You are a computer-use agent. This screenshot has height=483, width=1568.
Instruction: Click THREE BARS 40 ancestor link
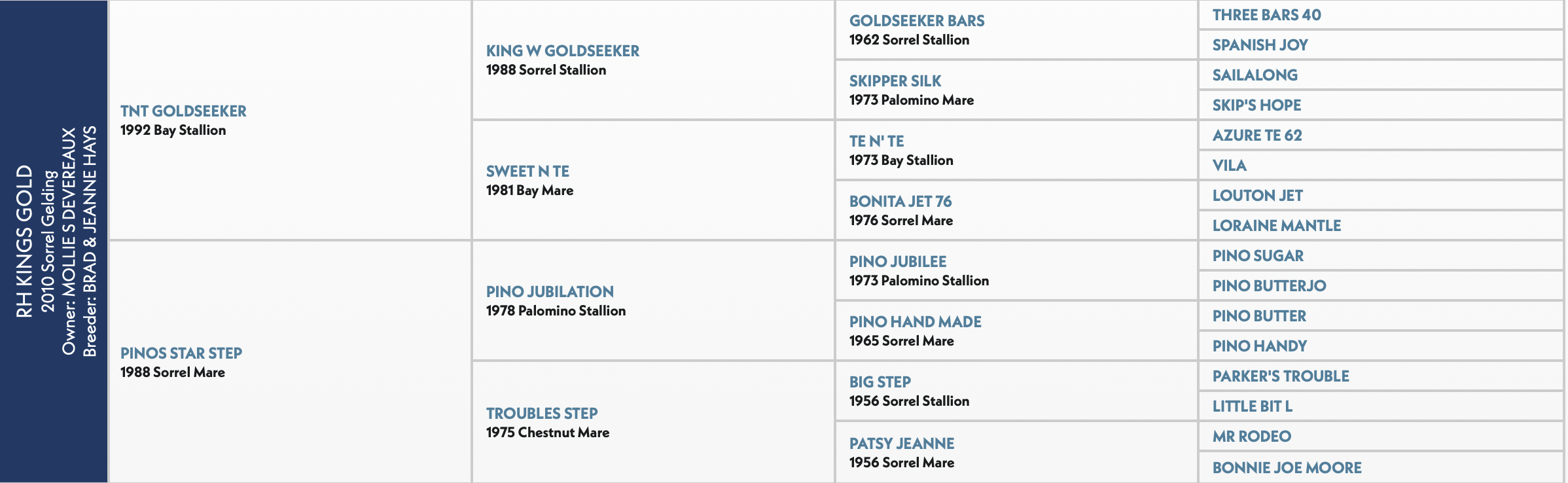coord(1267,15)
